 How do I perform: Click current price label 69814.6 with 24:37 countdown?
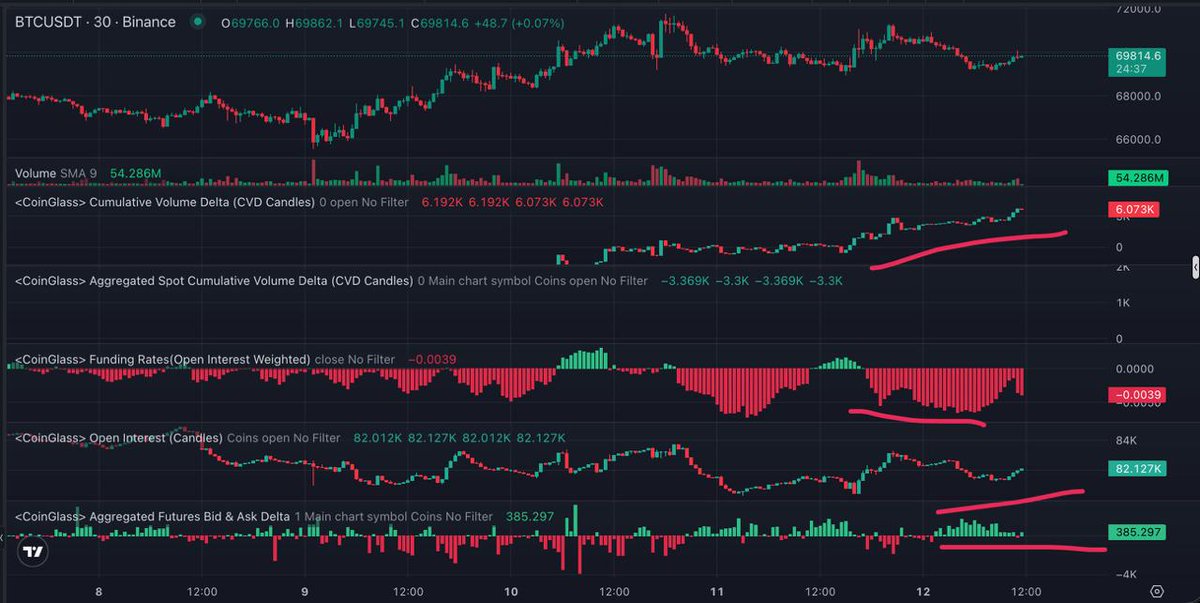1139,64
